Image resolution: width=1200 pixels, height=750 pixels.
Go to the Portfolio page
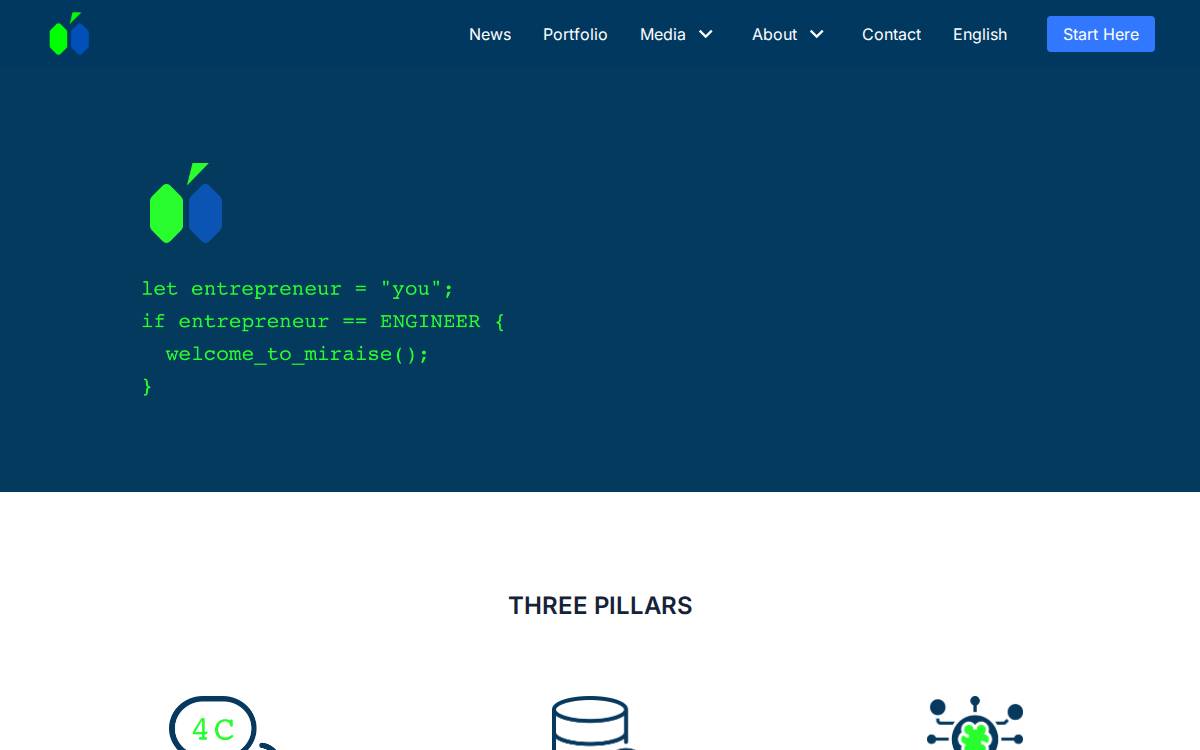(575, 34)
